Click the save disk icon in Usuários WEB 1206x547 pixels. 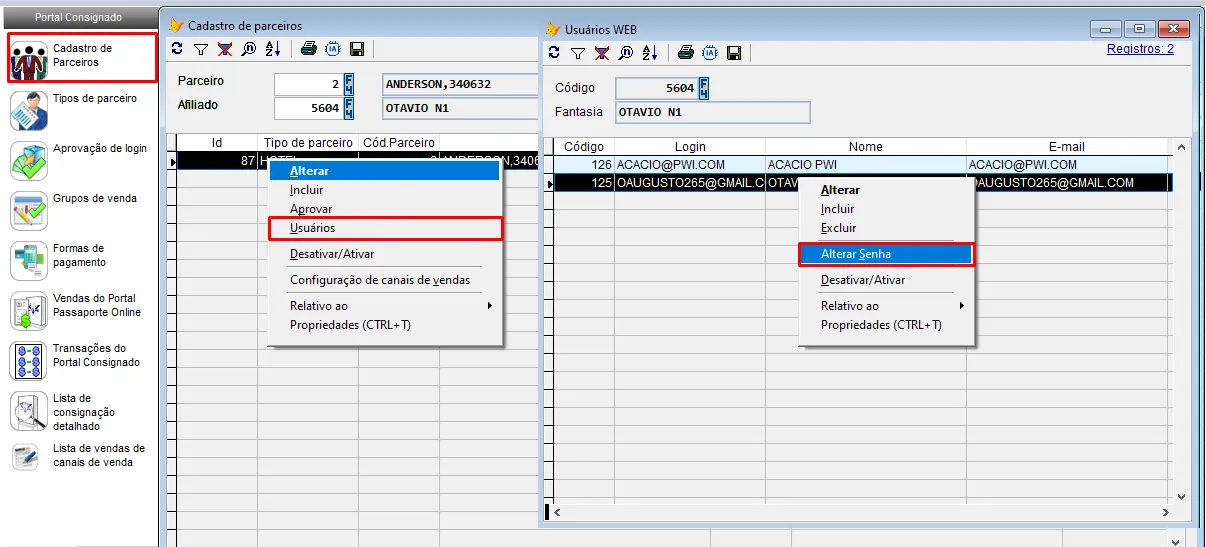[x=734, y=53]
